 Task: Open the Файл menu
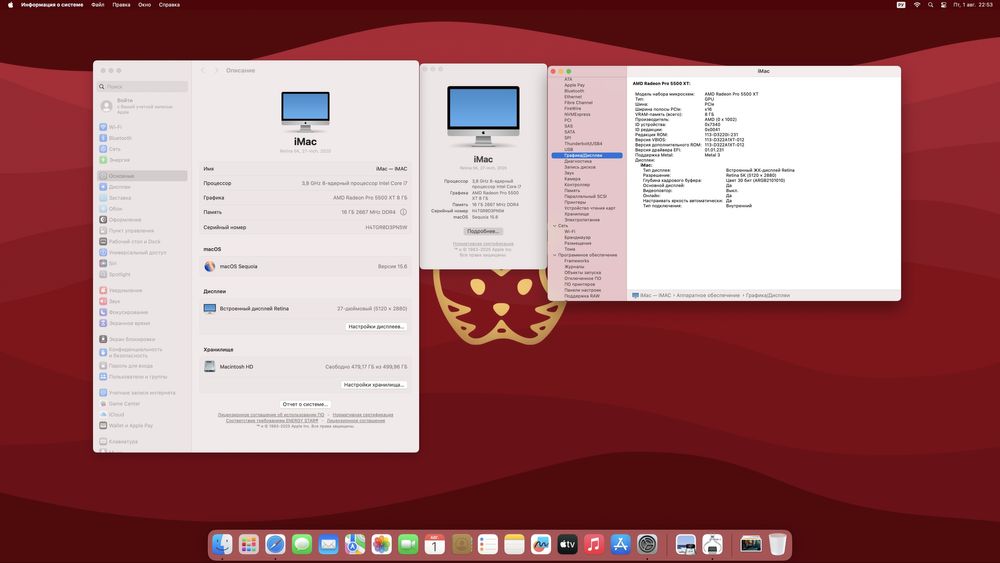pyautogui.click(x=98, y=4)
